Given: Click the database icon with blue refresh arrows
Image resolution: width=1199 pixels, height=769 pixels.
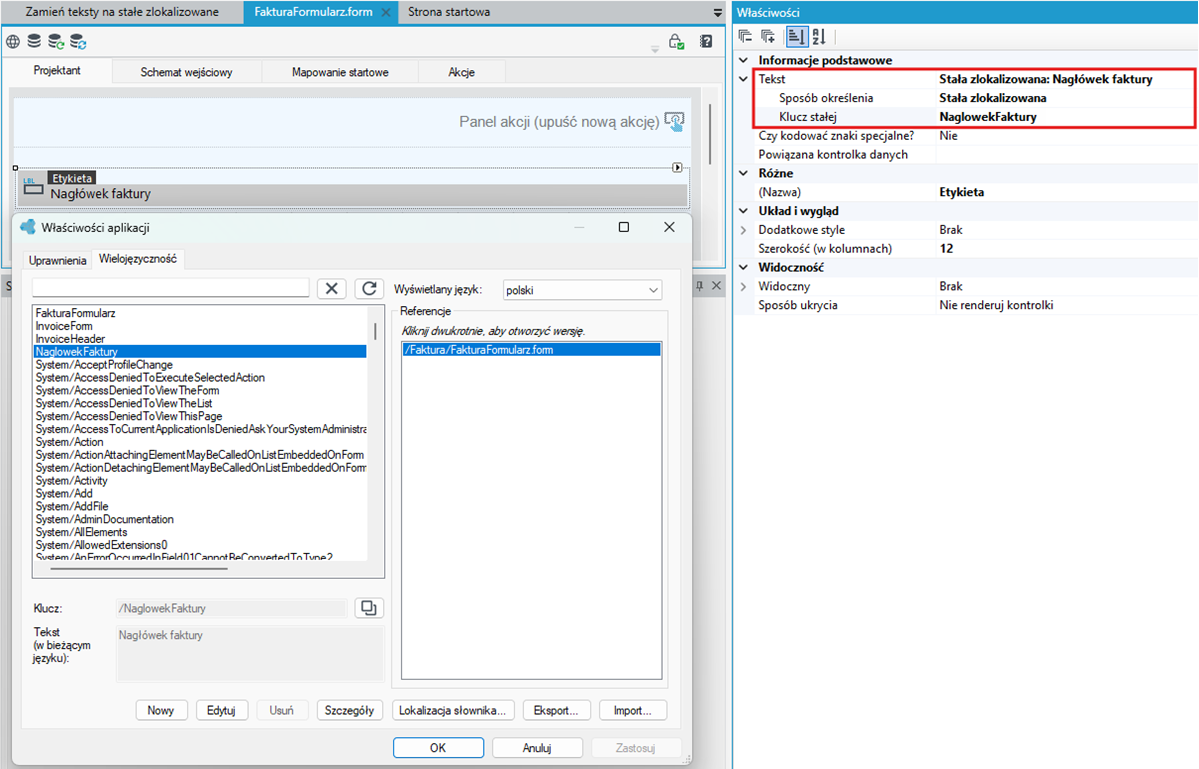Looking at the screenshot, I should pos(77,41).
